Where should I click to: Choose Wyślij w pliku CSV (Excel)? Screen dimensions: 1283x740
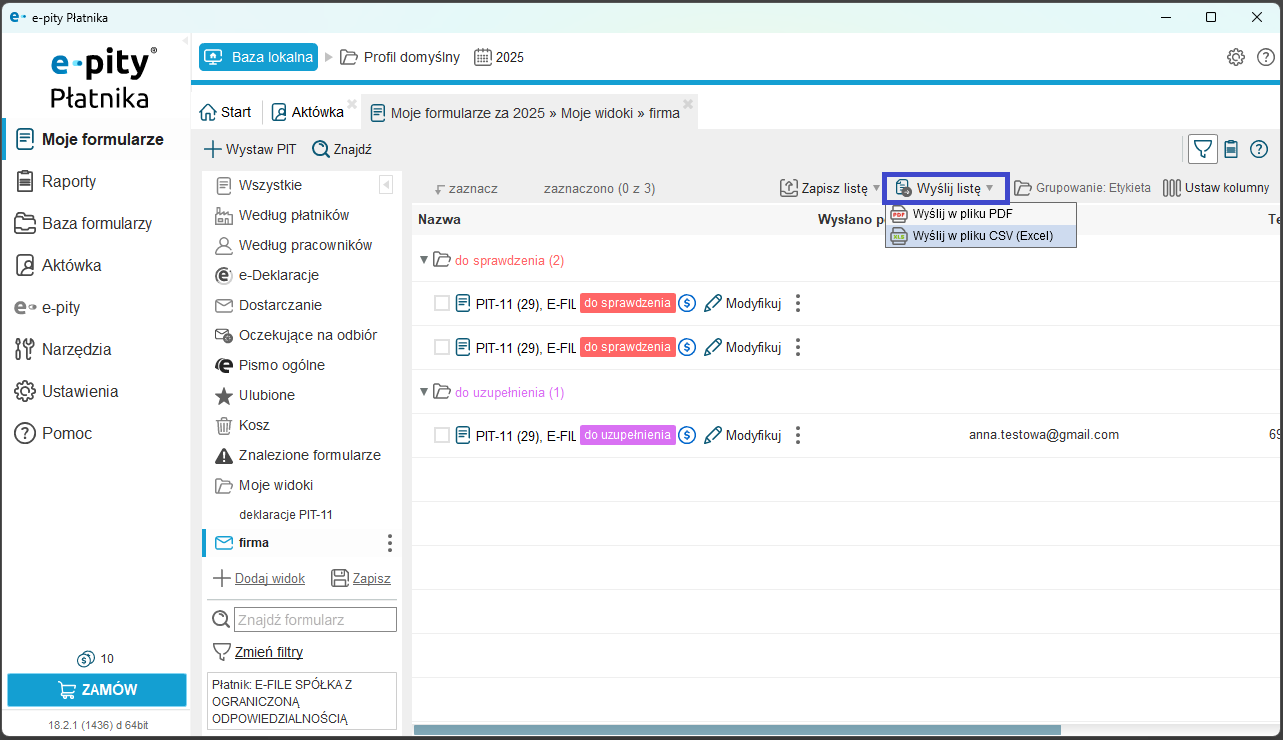click(x=981, y=236)
